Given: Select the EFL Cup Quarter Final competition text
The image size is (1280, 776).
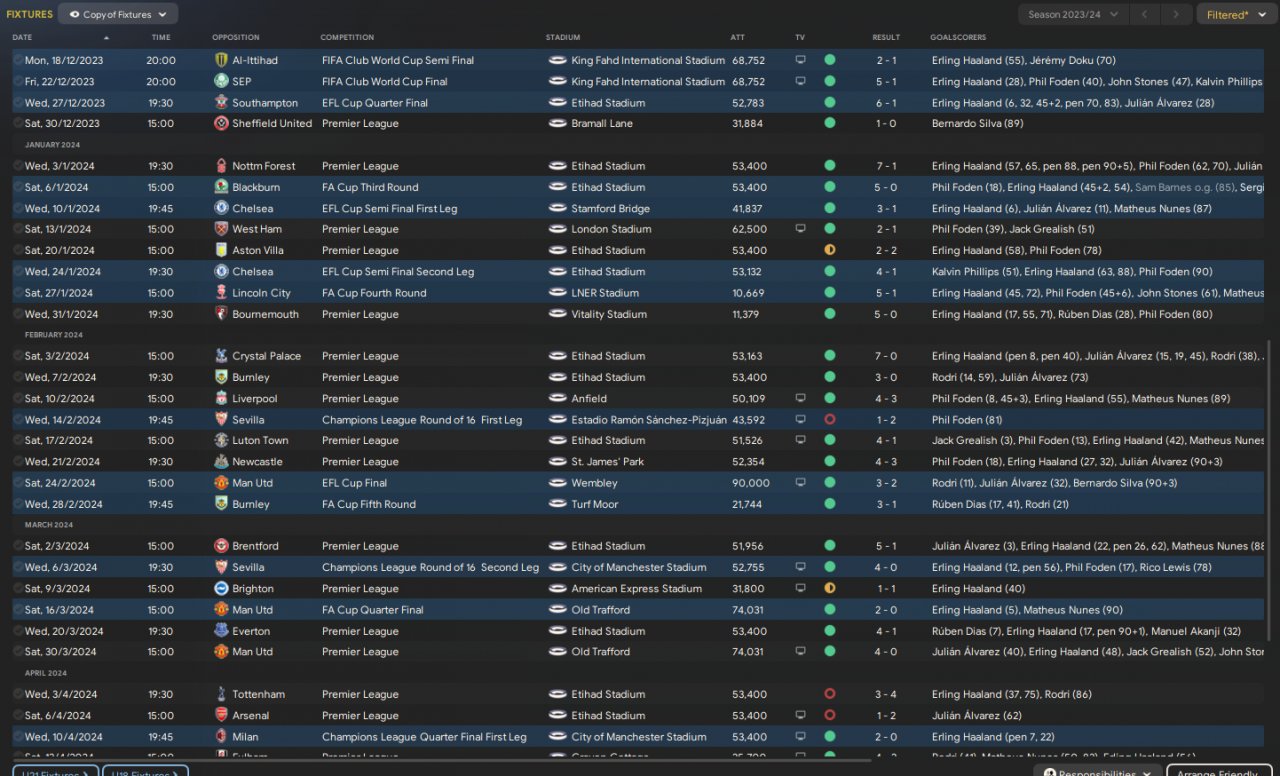Looking at the screenshot, I should (375, 102).
